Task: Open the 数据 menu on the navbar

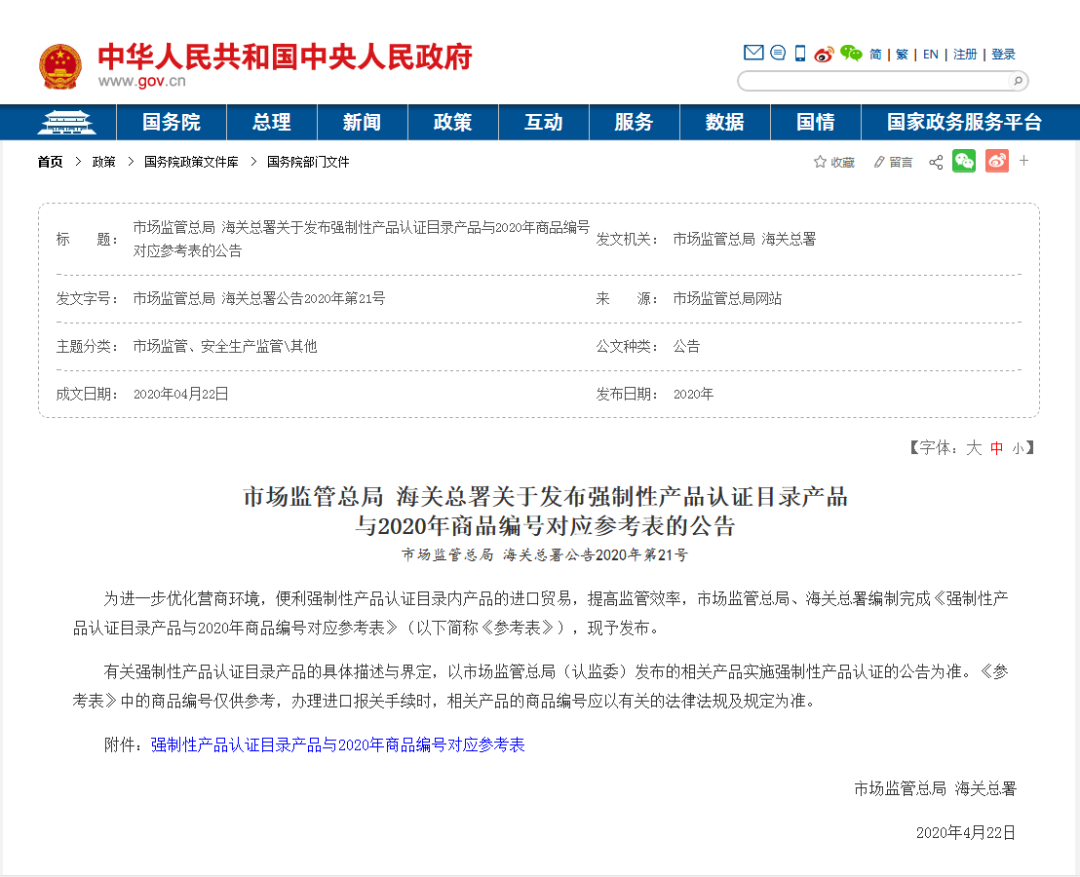Action: pyautogui.click(x=724, y=122)
